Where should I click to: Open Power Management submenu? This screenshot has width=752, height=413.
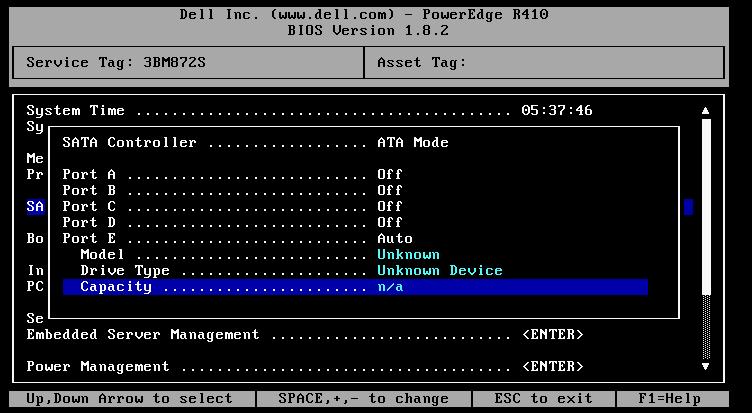point(305,366)
